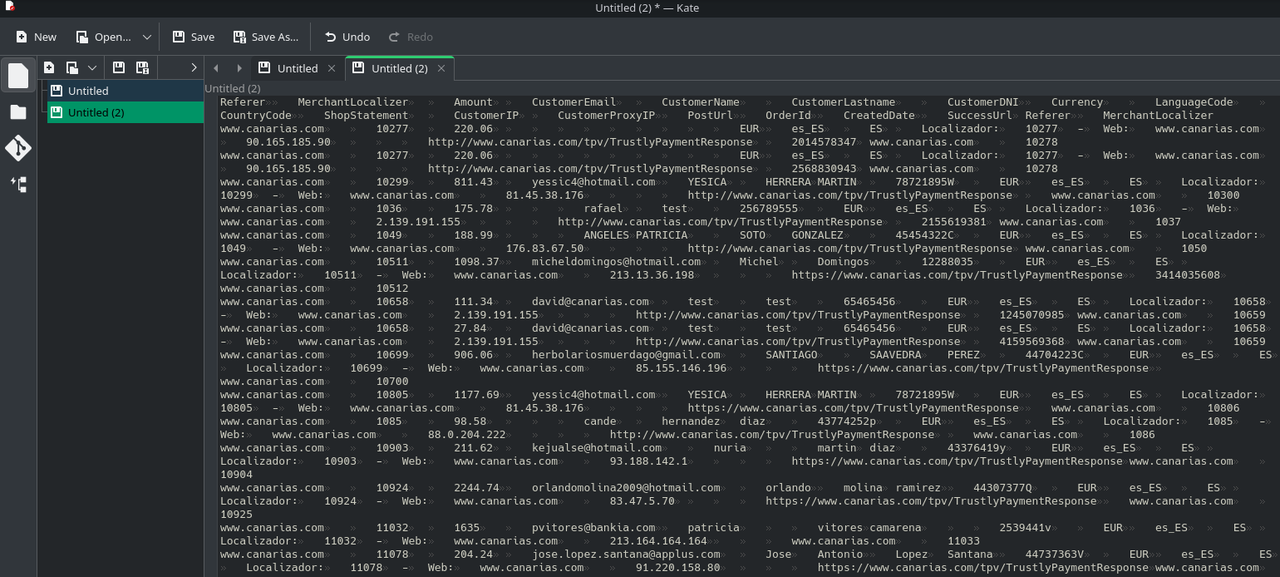The width and height of the screenshot is (1280, 577).
Task: Click the save-as icon in Documents panel toolbar
Action: [x=142, y=68]
